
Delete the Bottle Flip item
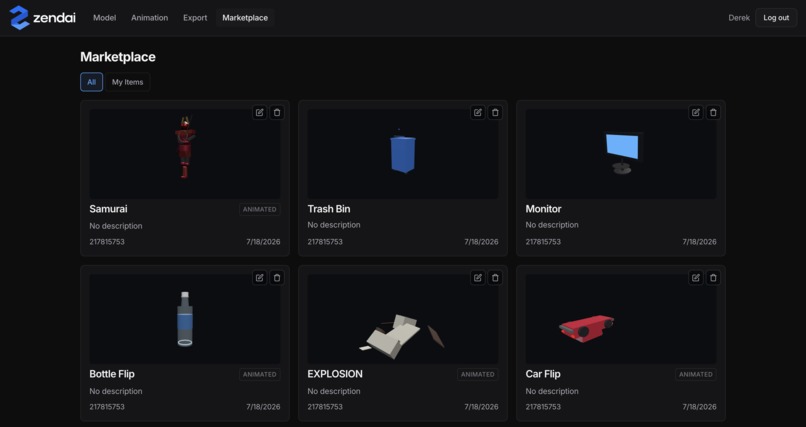tap(277, 278)
